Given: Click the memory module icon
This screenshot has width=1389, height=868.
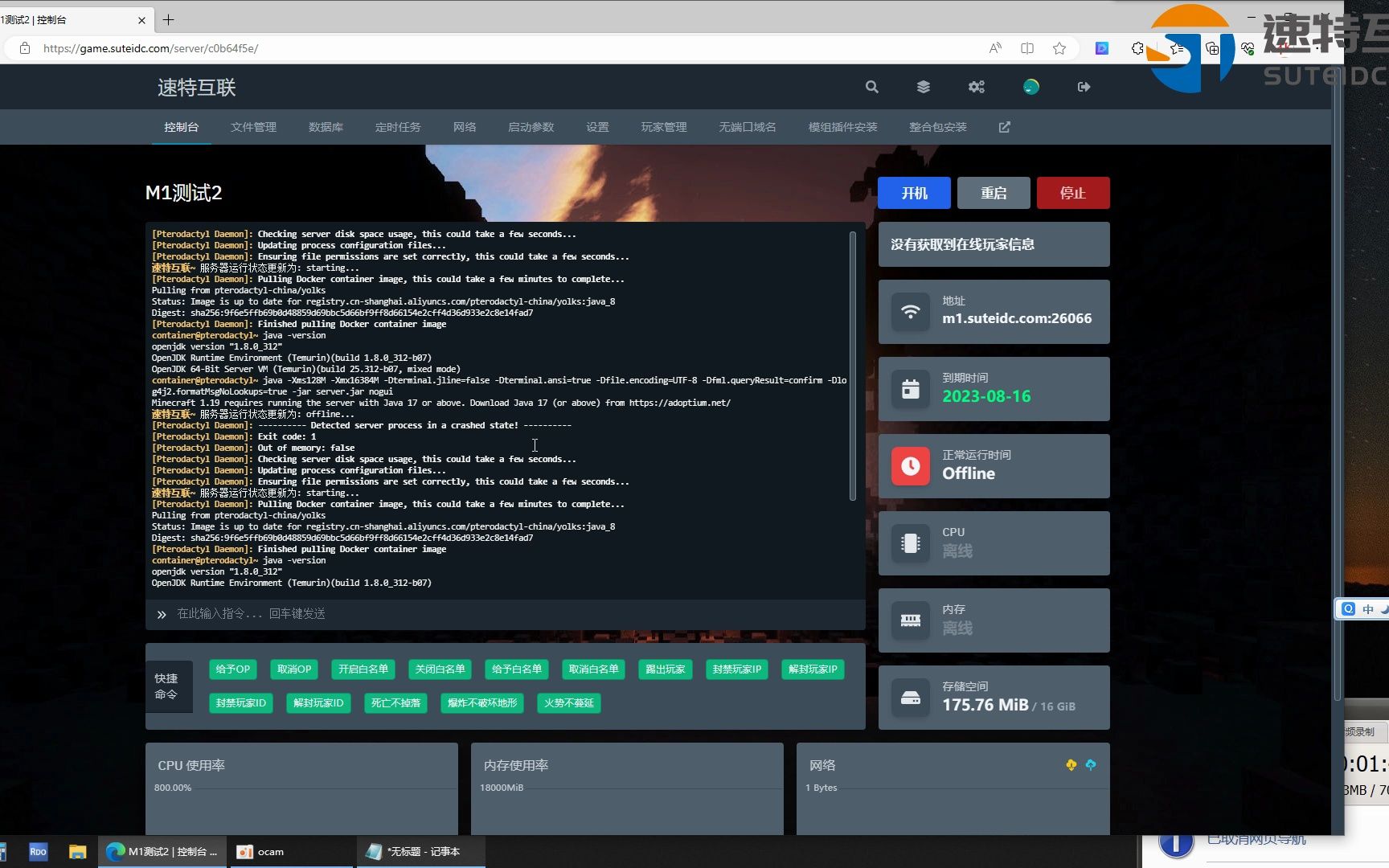Looking at the screenshot, I should (x=911, y=620).
